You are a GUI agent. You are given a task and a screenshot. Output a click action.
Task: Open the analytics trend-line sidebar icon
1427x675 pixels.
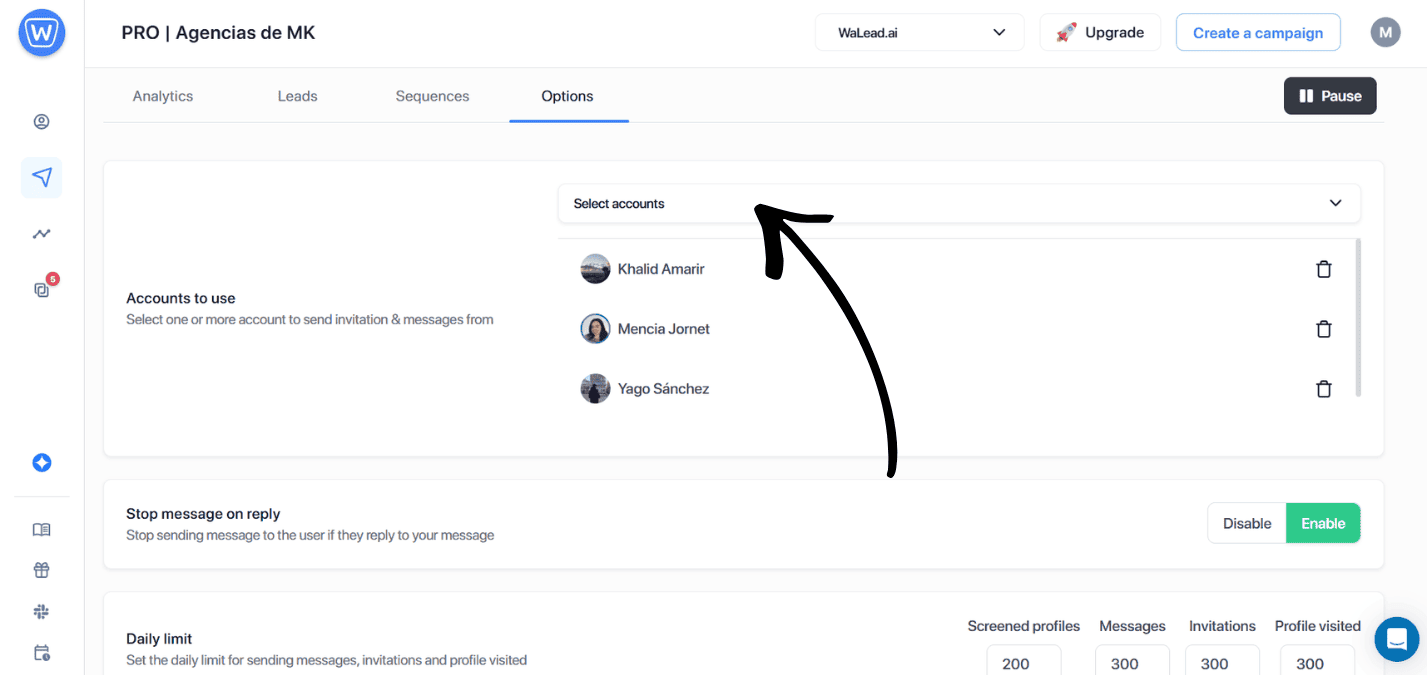tap(41, 234)
